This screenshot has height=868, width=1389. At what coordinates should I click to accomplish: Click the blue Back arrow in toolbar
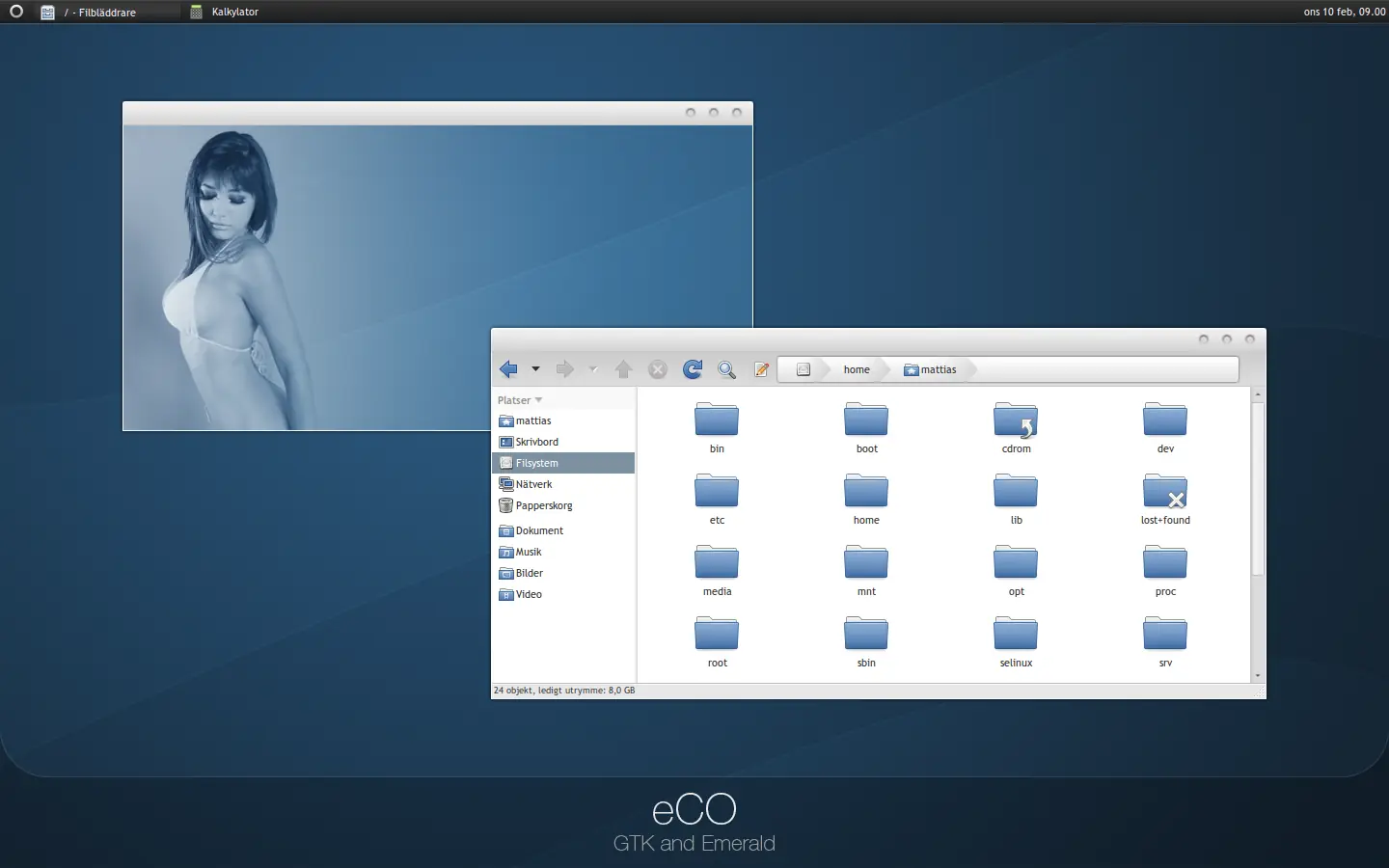coord(508,369)
